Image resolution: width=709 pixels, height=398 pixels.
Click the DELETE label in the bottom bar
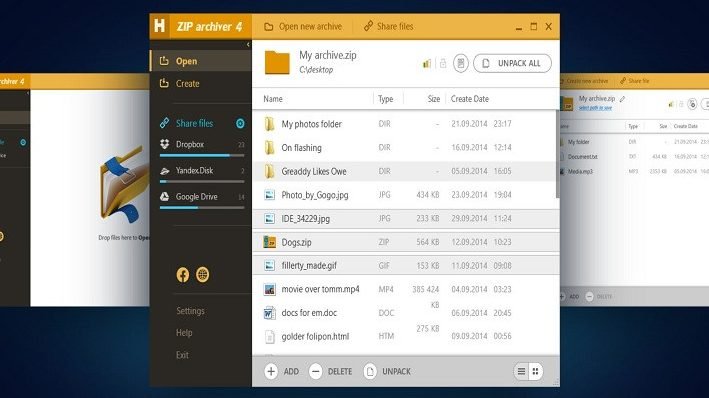(340, 371)
